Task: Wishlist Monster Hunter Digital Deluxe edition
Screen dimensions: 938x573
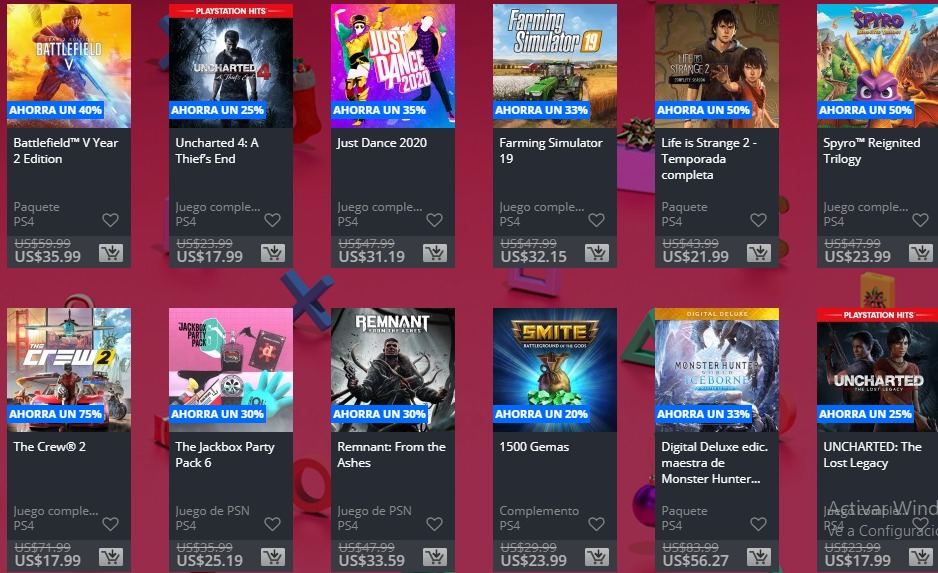Action: click(x=759, y=524)
